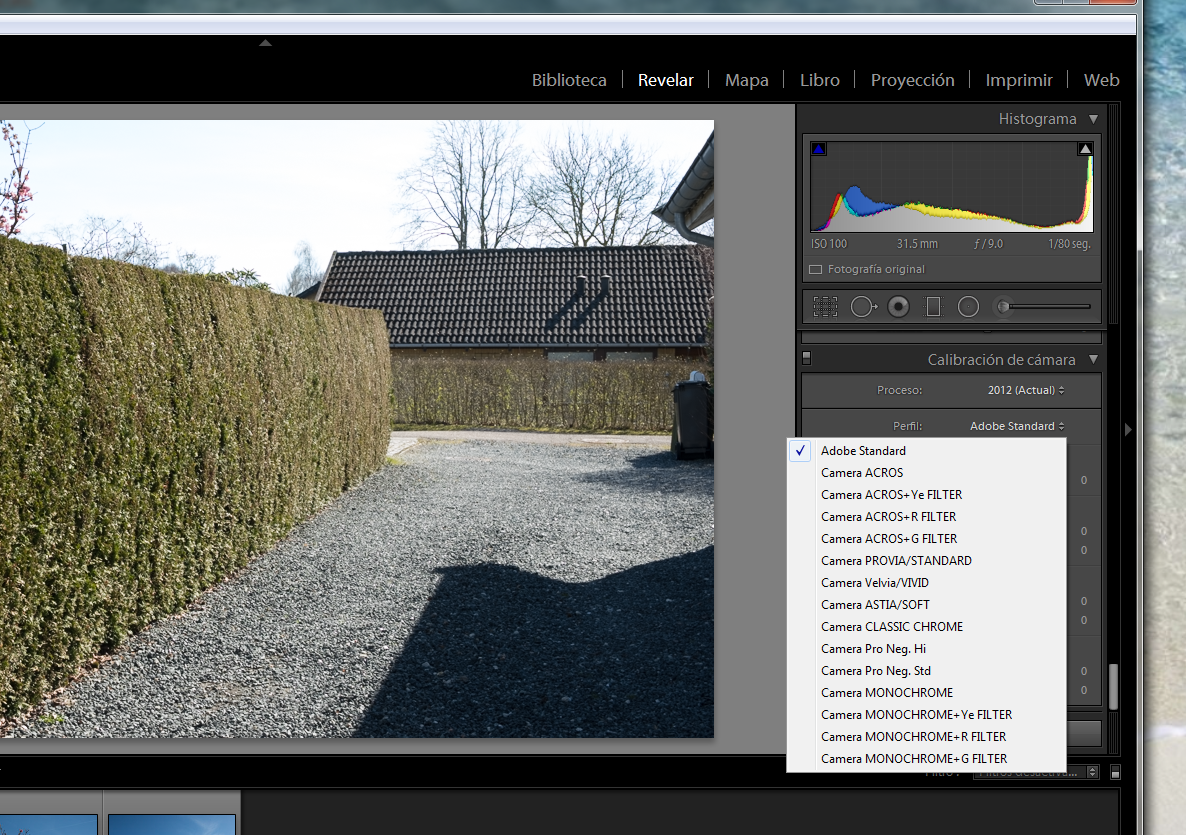Open the Perfil Adobe Standard dropdown
Viewport: 1186px width, 835px height.
click(x=1017, y=427)
